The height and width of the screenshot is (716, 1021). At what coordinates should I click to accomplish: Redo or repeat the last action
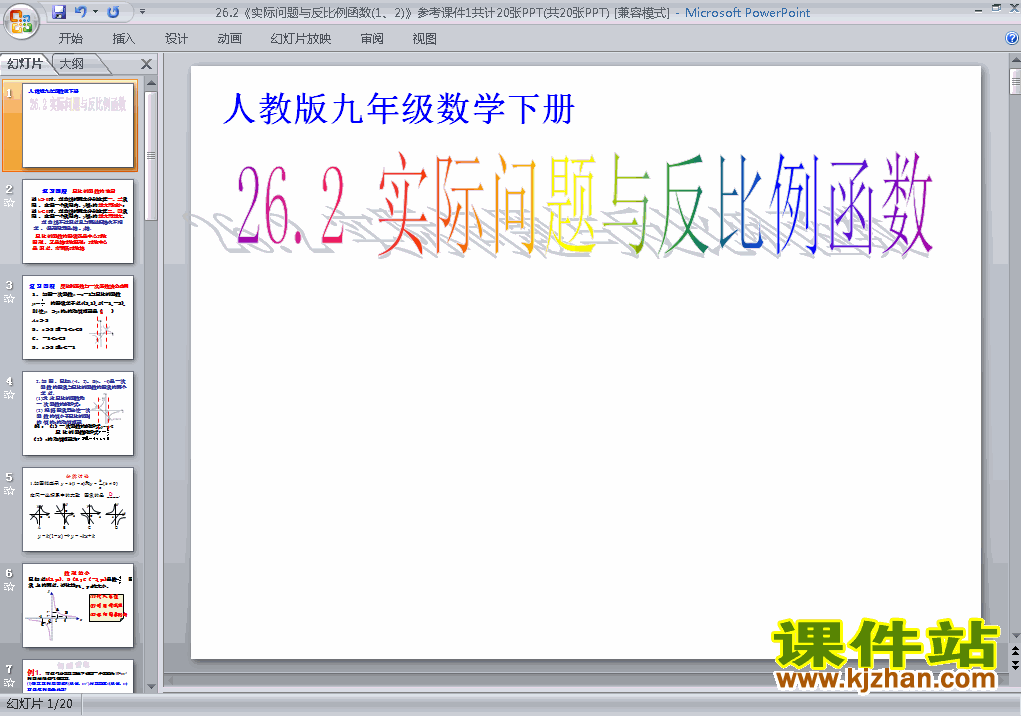[113, 12]
